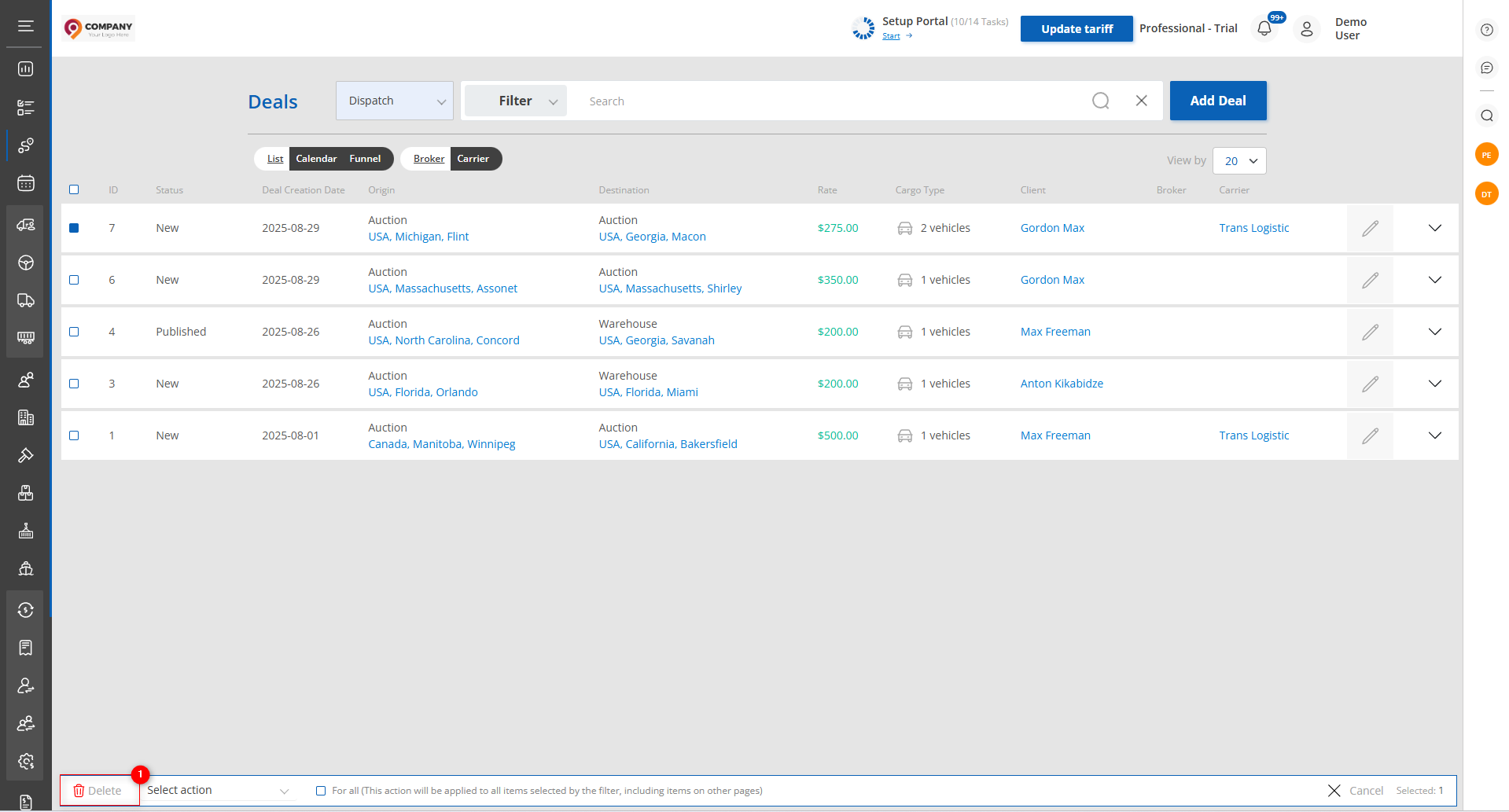
Task: Open the chat bubble icon in right panel
Action: point(1486,68)
